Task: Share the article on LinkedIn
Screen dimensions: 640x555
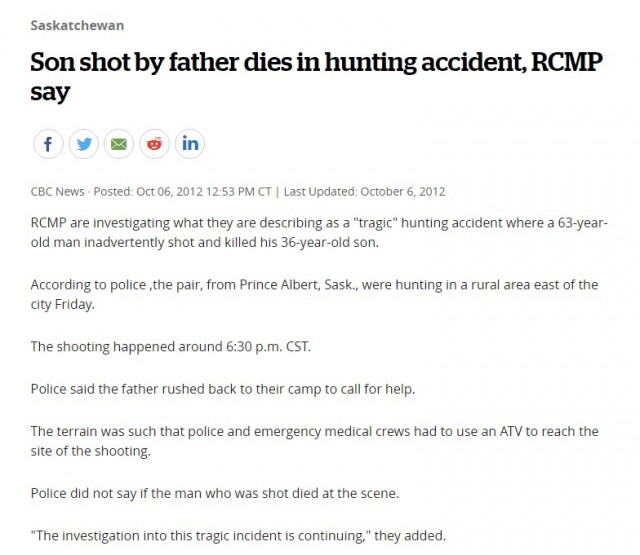Action: (190, 144)
